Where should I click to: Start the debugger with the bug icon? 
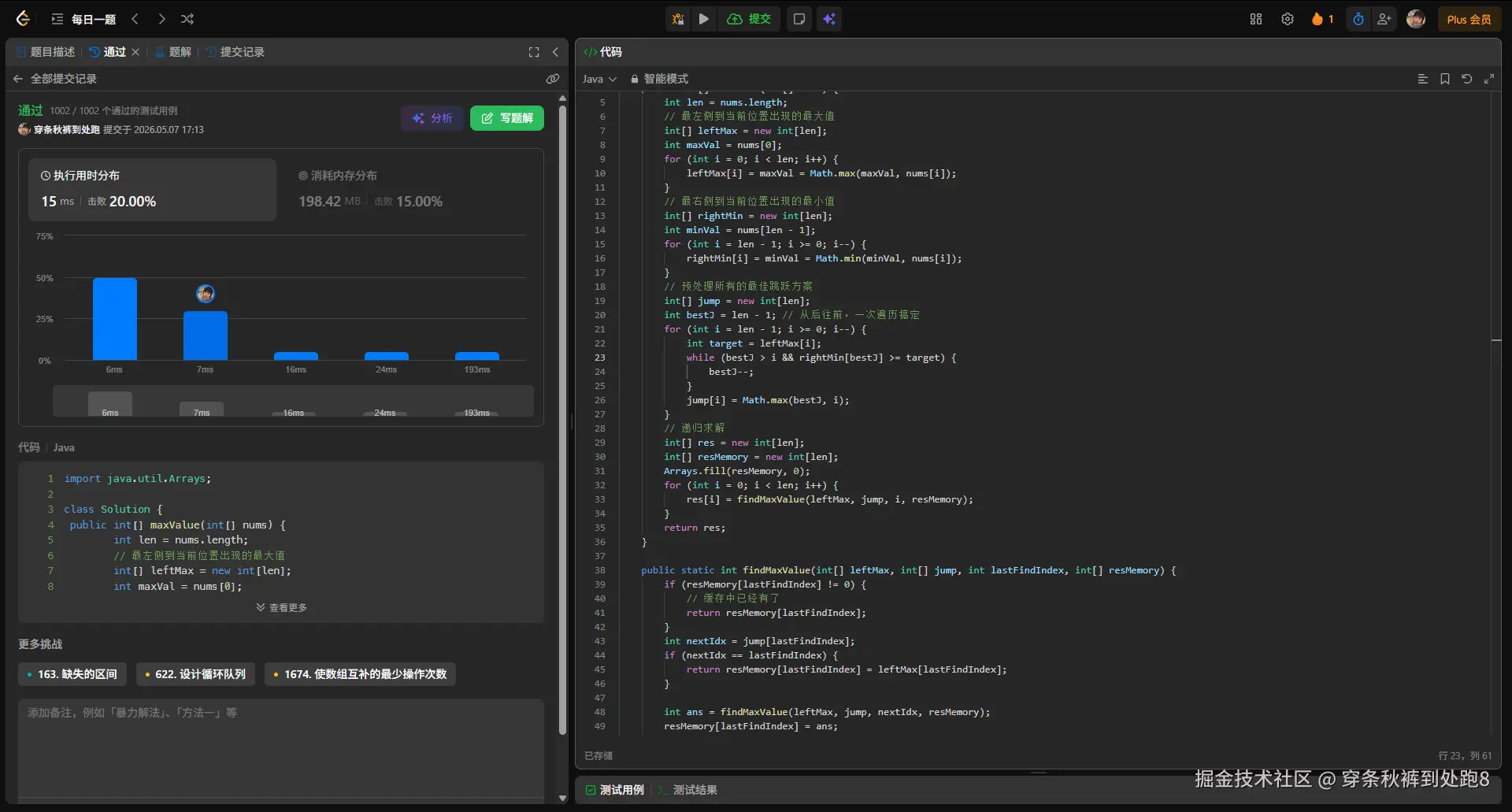[678, 19]
